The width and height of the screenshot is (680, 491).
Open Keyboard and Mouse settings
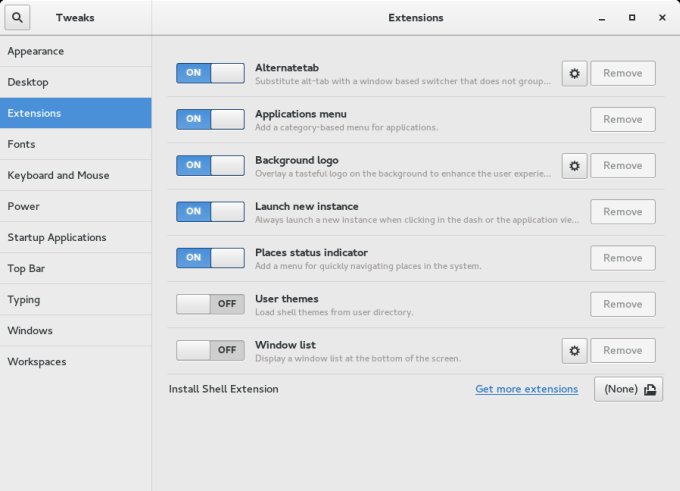tap(75, 175)
